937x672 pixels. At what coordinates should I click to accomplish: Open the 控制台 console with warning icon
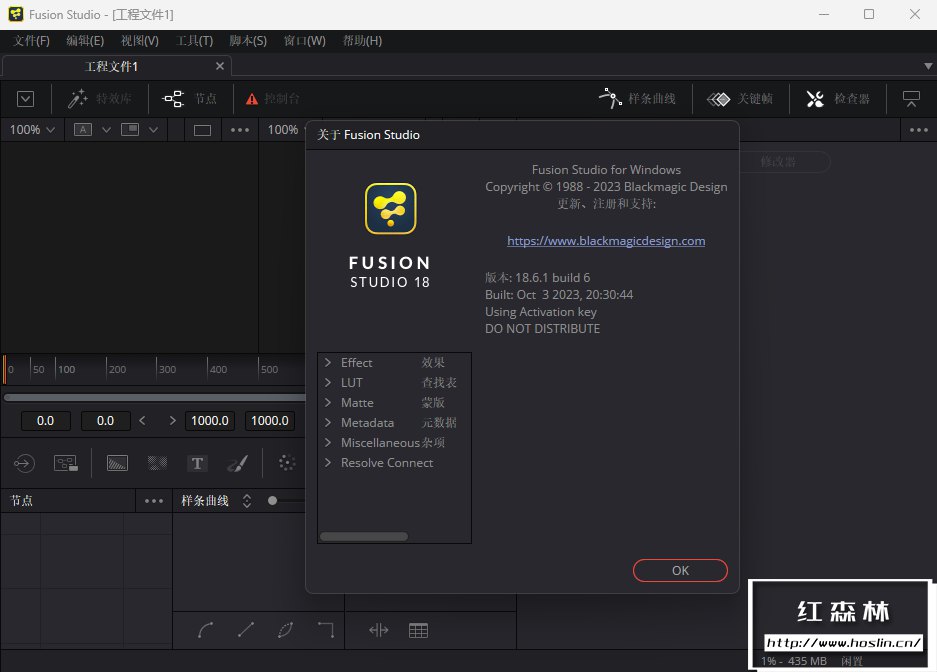pos(272,99)
